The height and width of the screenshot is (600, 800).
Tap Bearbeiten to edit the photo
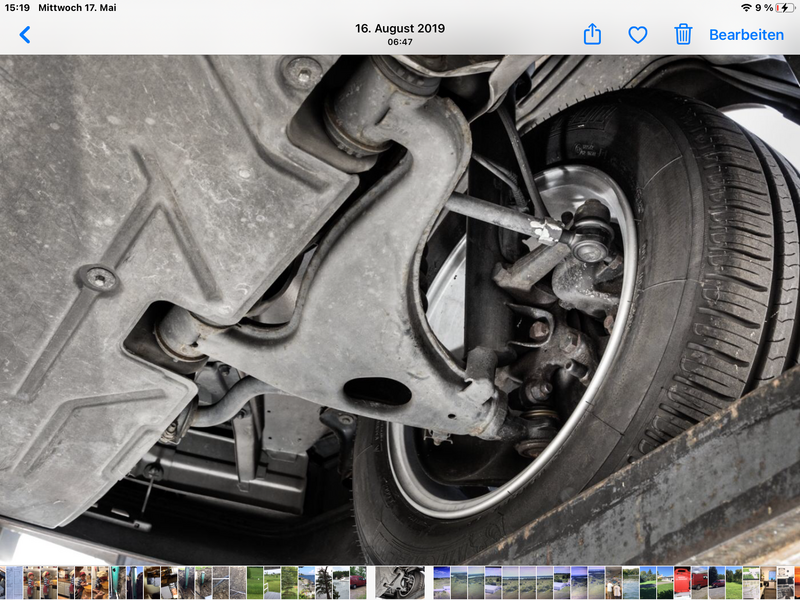coord(746,35)
